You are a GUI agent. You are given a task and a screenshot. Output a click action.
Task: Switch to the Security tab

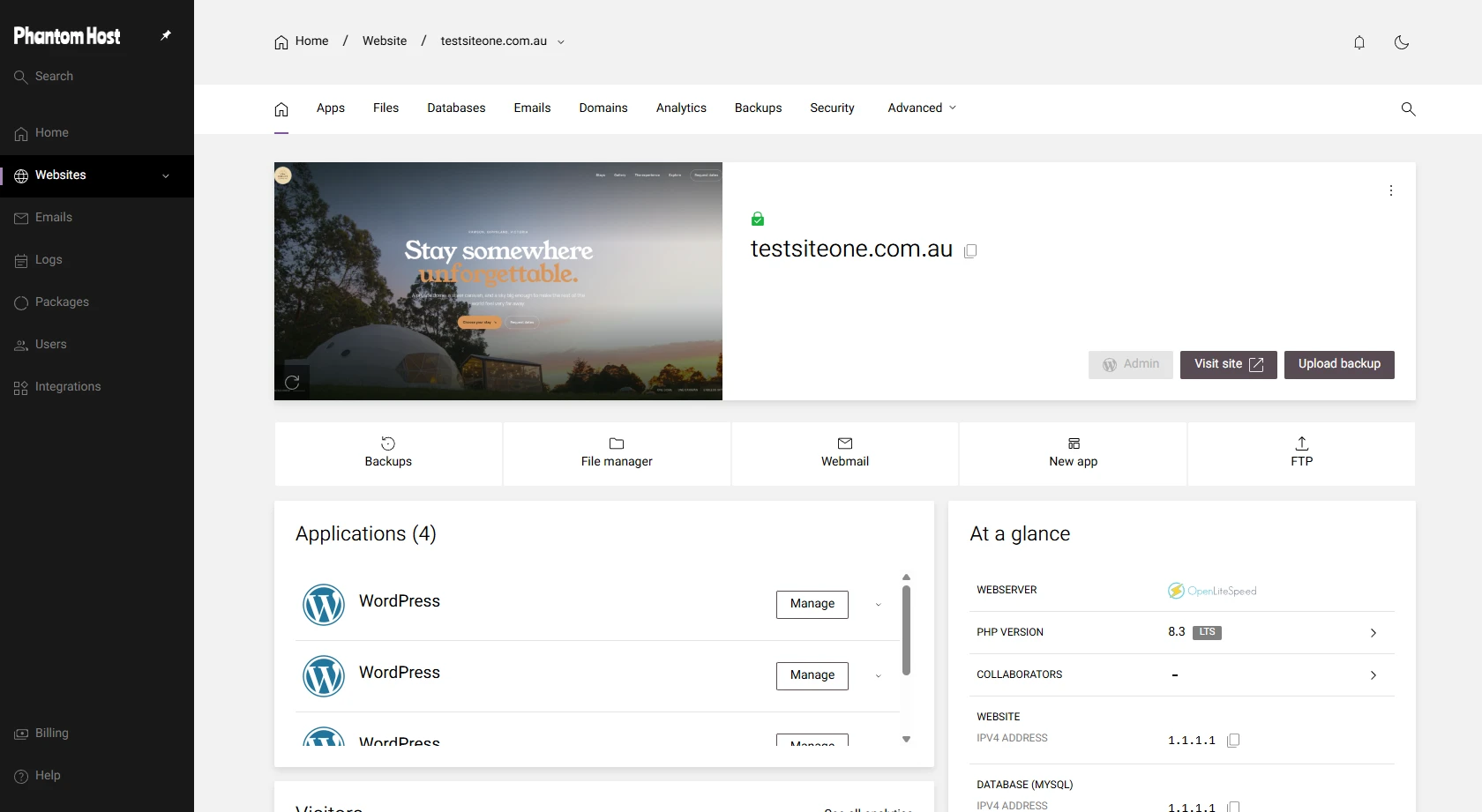click(x=832, y=108)
